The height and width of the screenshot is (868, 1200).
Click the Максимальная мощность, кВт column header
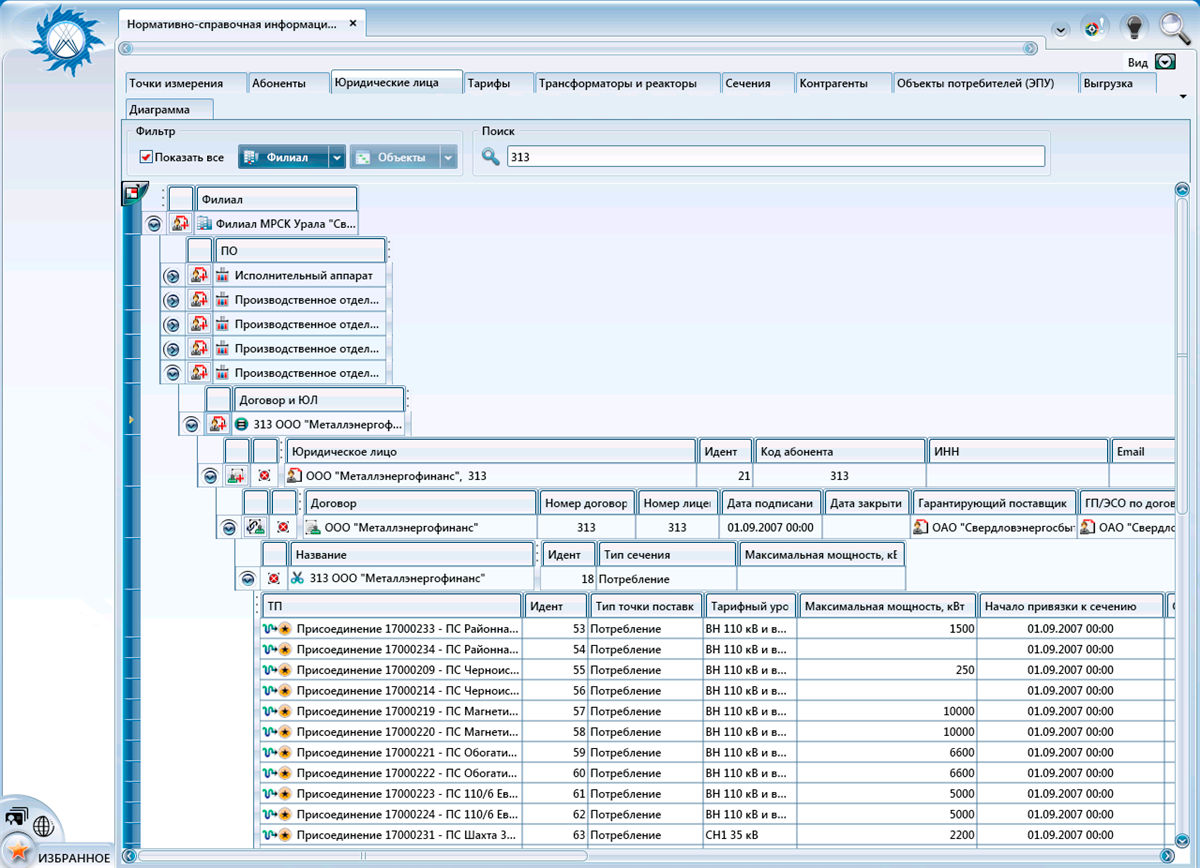pos(887,606)
